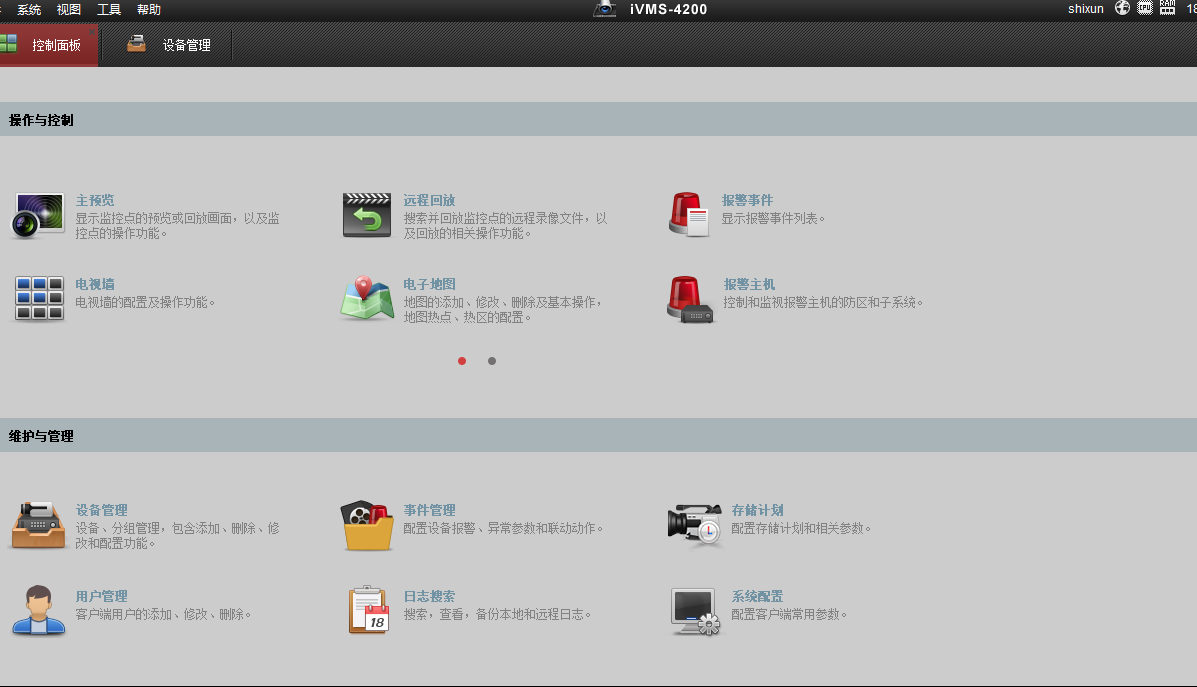Open the 电视墙 (TV Wall) grid icon
This screenshot has height=687, width=1197.
pyautogui.click(x=39, y=299)
